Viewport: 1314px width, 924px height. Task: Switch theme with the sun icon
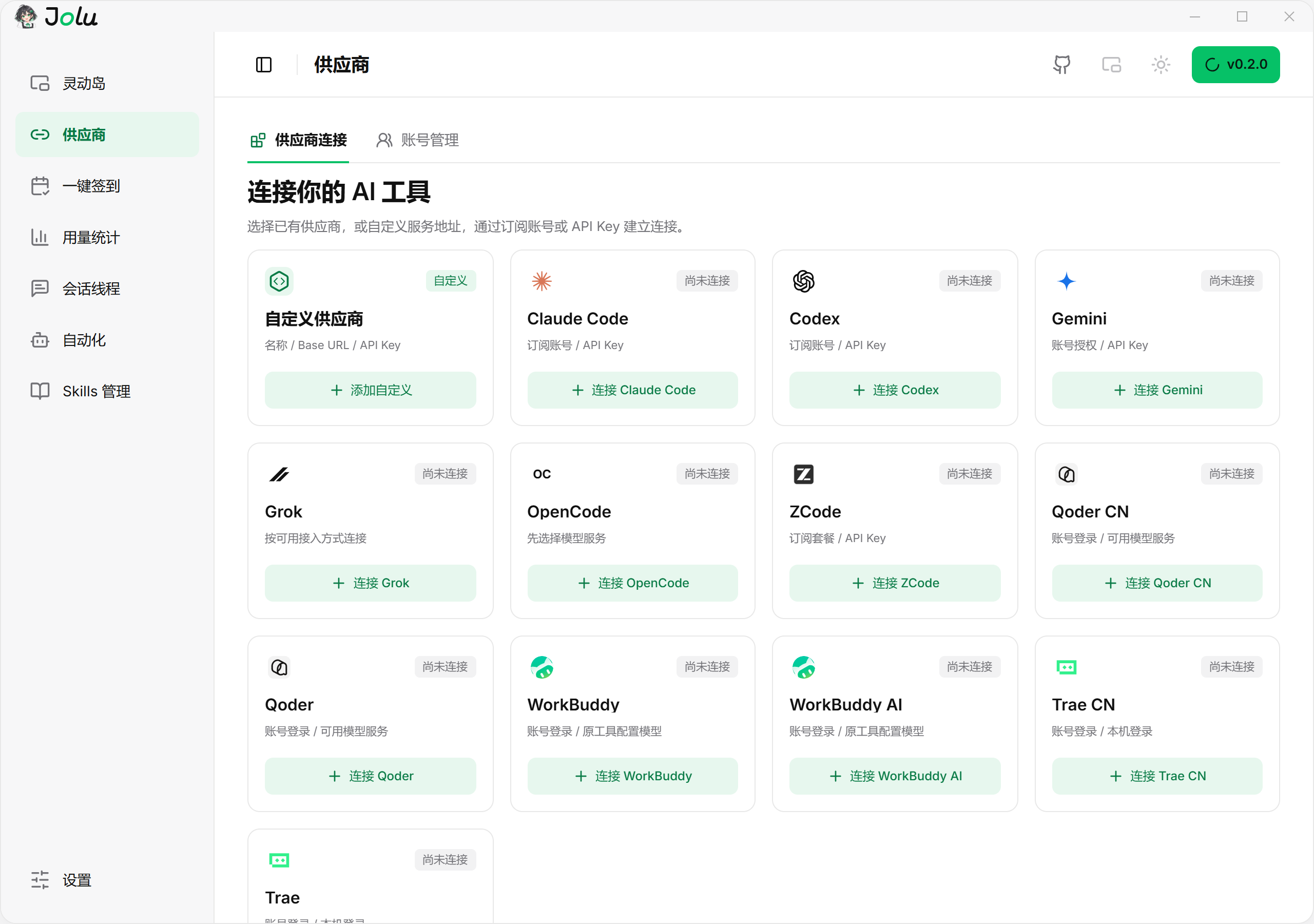click(1161, 65)
